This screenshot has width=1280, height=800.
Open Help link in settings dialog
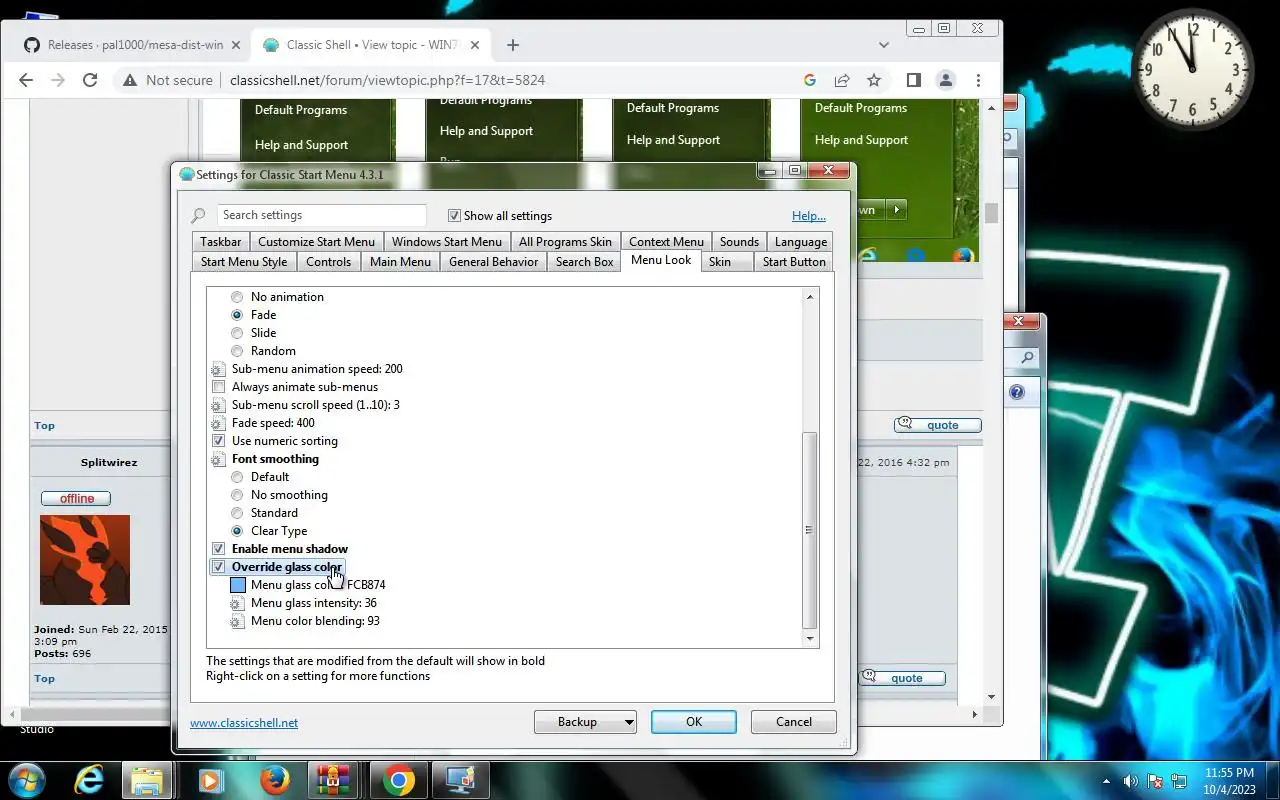coord(809,216)
